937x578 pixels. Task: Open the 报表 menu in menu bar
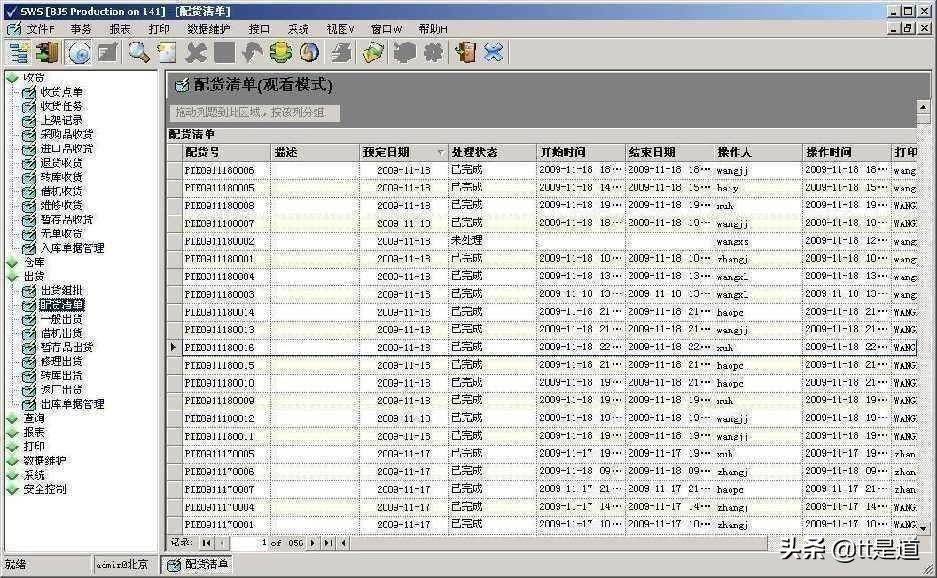tap(120, 29)
